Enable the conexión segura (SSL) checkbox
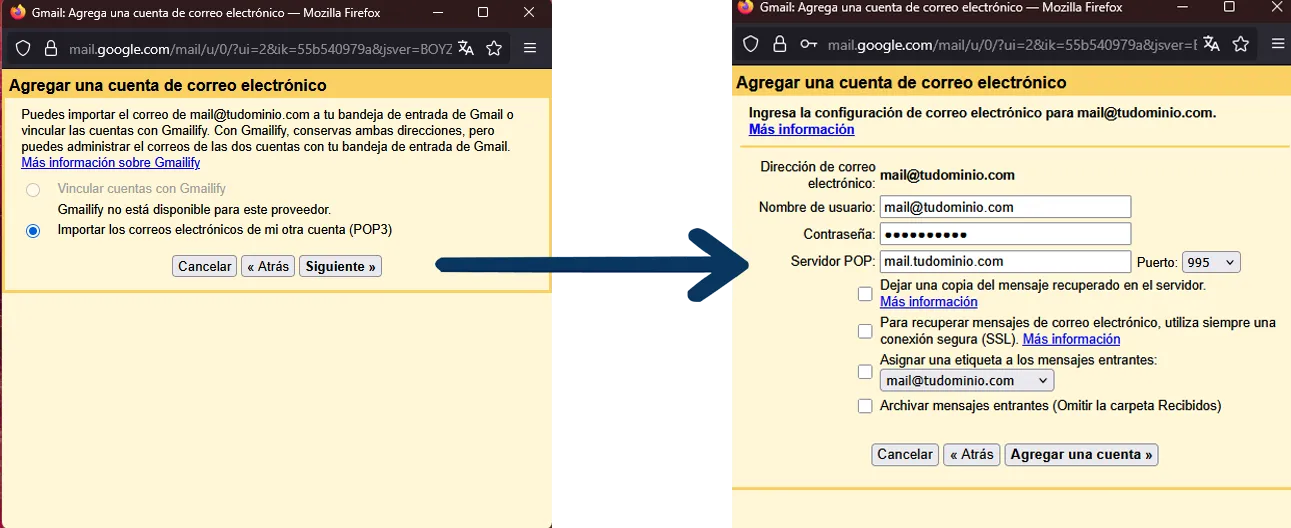 point(865,331)
